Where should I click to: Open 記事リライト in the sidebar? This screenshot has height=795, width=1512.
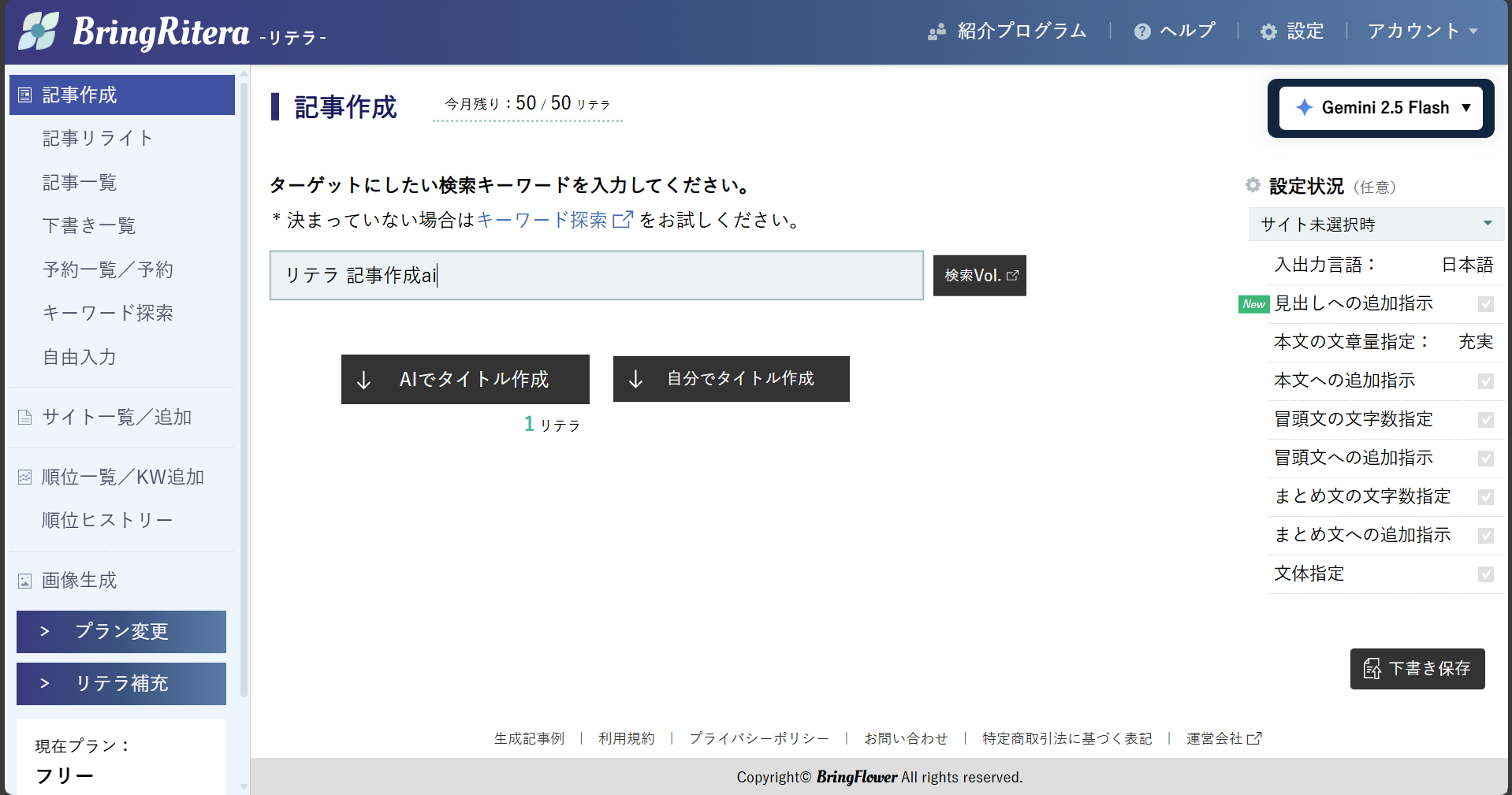[98, 139]
